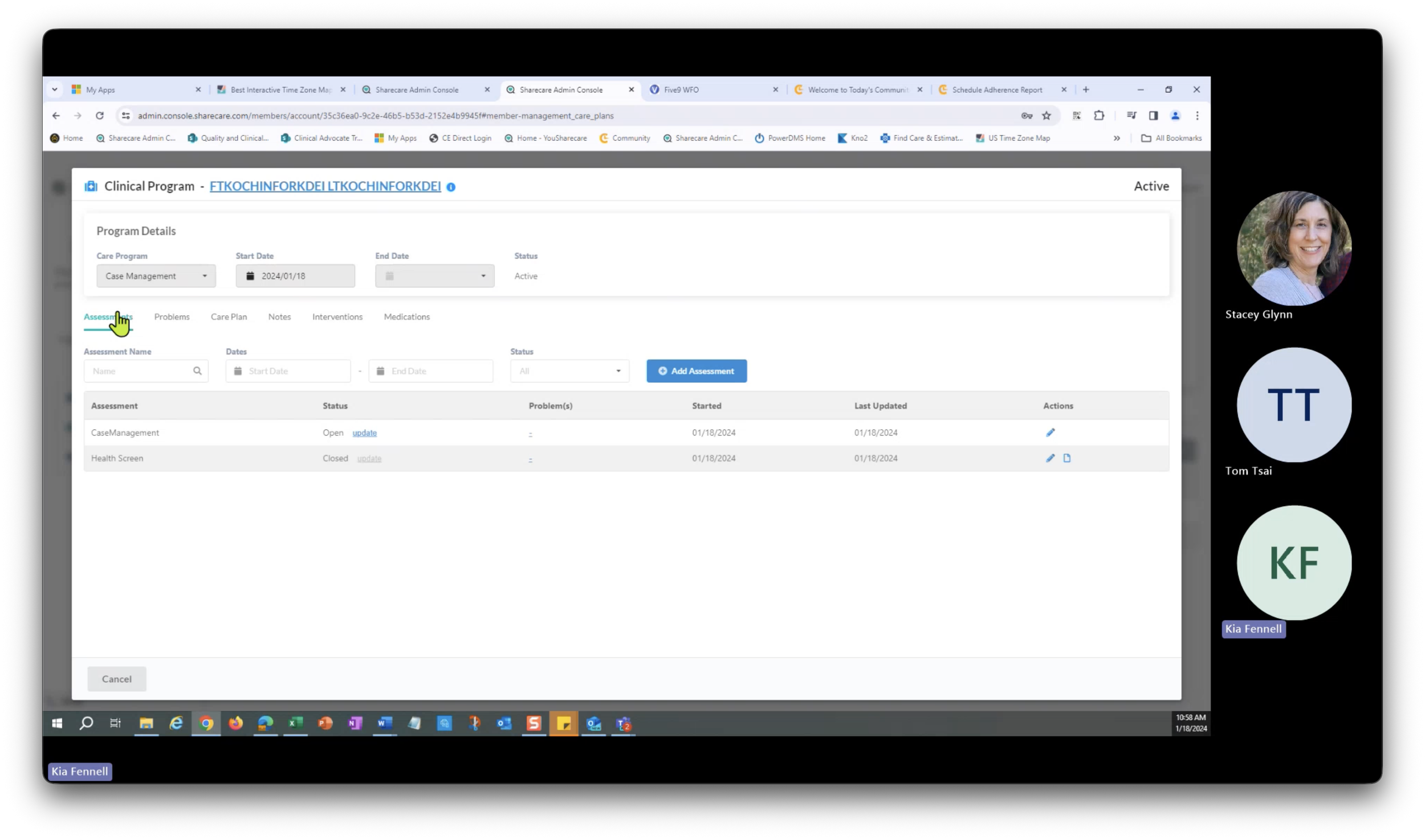This screenshot has height=840, width=1425.
Task: Expand the Status filter dropdown showing All
Action: tap(569, 371)
